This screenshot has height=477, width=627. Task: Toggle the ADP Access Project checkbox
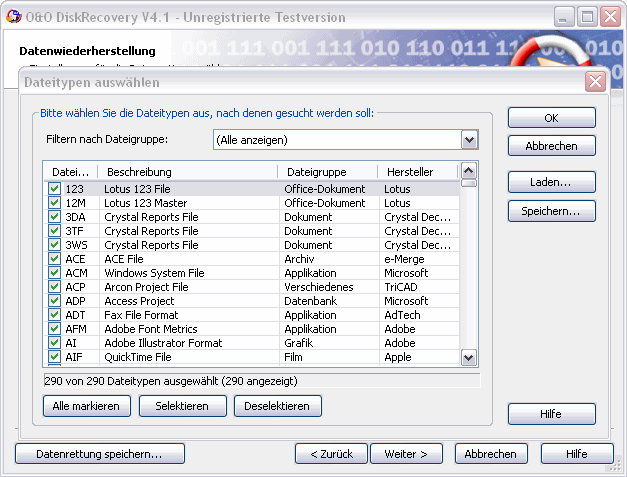coord(54,300)
